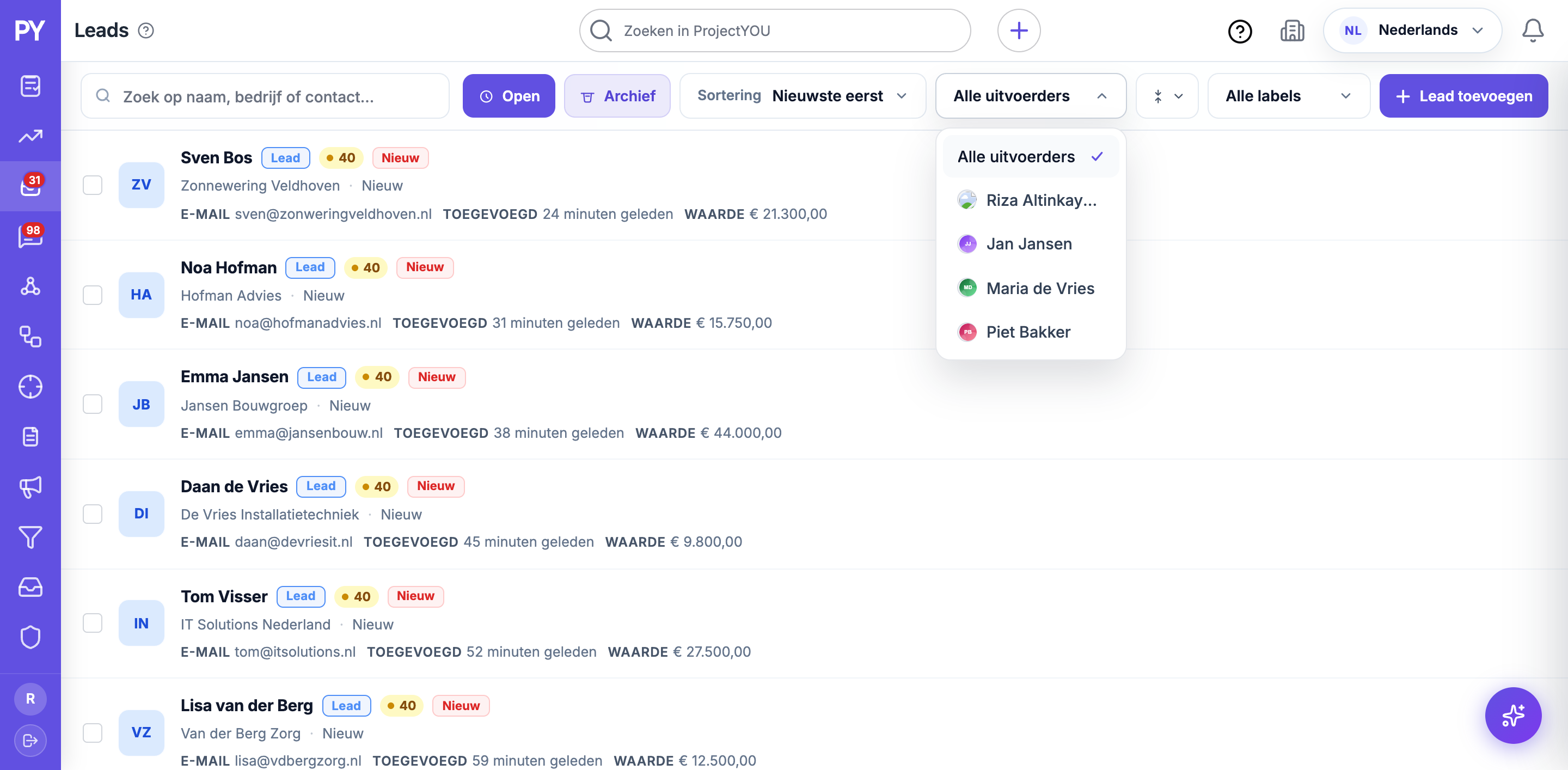
Task: Switch to Open leads filter
Action: tap(509, 95)
